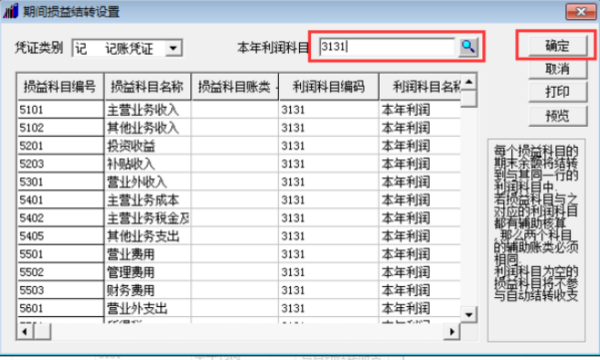Click the 其他业务支出 cell
The image size is (600, 360).
[x=148, y=236]
